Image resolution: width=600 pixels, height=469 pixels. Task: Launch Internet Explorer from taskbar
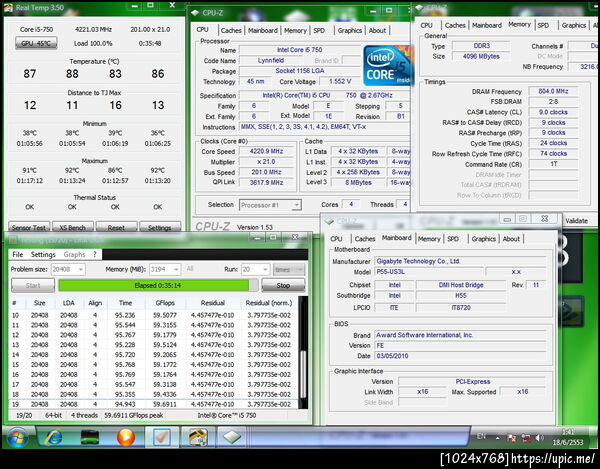pyautogui.click(x=54, y=437)
